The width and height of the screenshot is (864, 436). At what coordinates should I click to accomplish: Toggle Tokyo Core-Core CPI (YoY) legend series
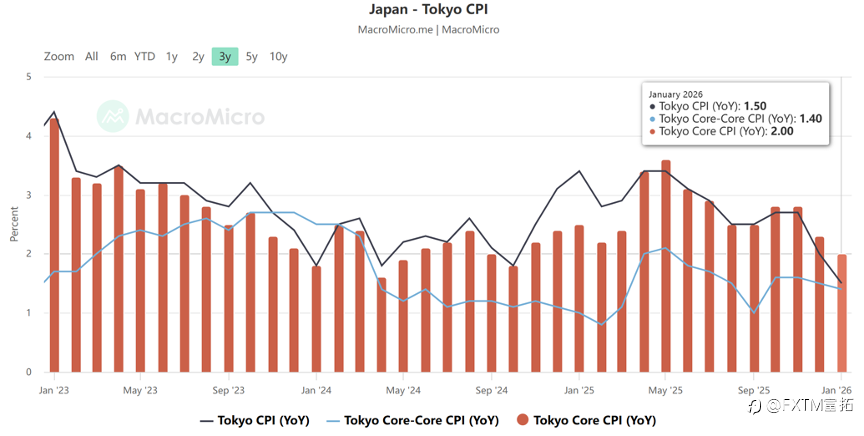421,421
